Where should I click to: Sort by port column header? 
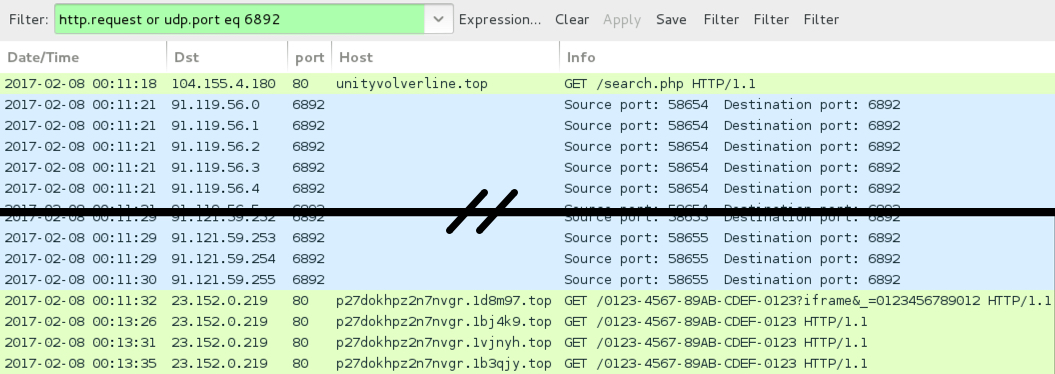coord(310,57)
